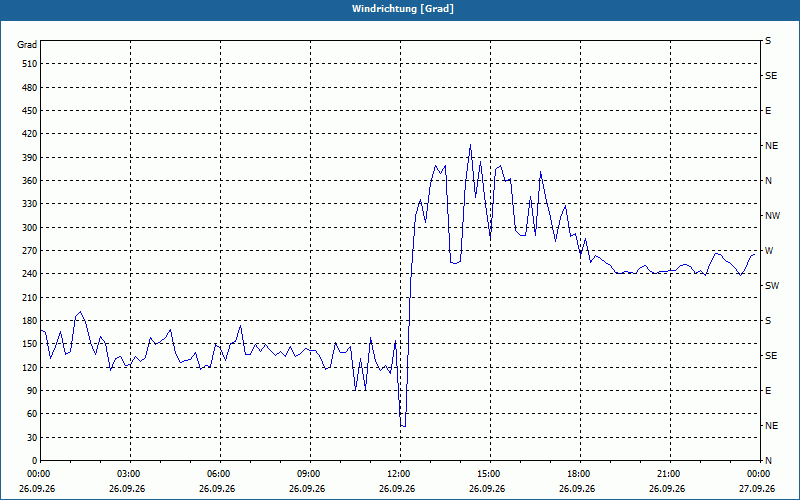Click the wind curve's highest peak above 390
This screenshot has height=500, width=800.
pos(470,145)
